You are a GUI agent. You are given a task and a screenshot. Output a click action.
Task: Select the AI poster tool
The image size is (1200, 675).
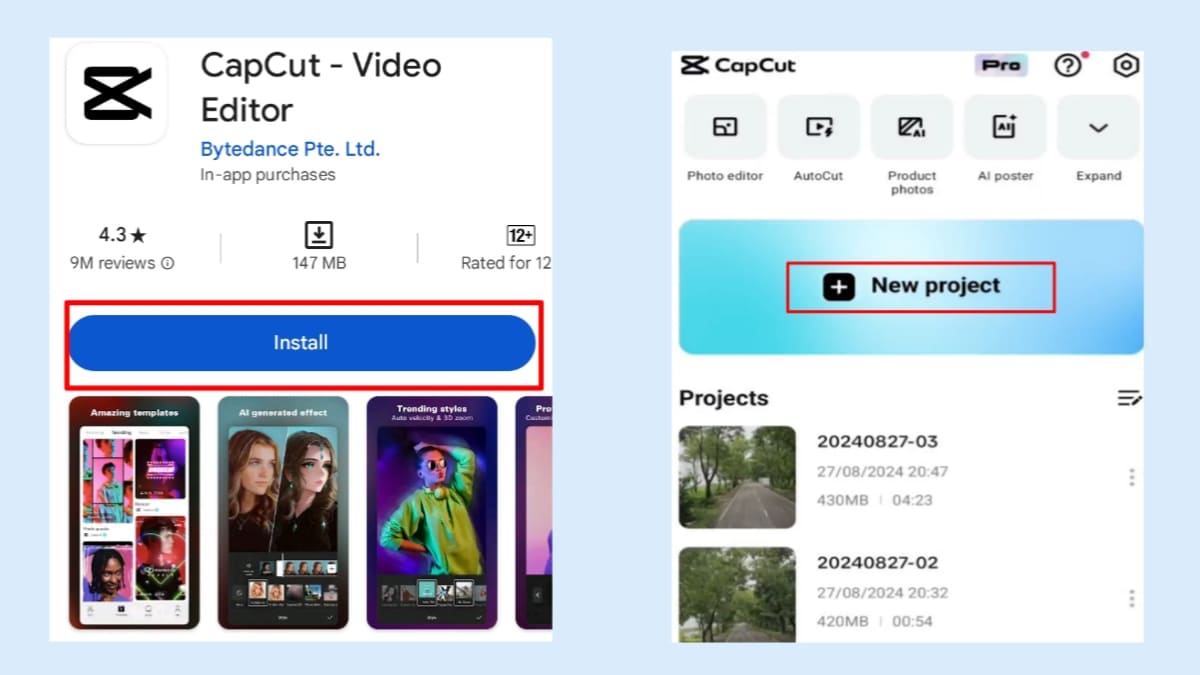(1004, 128)
